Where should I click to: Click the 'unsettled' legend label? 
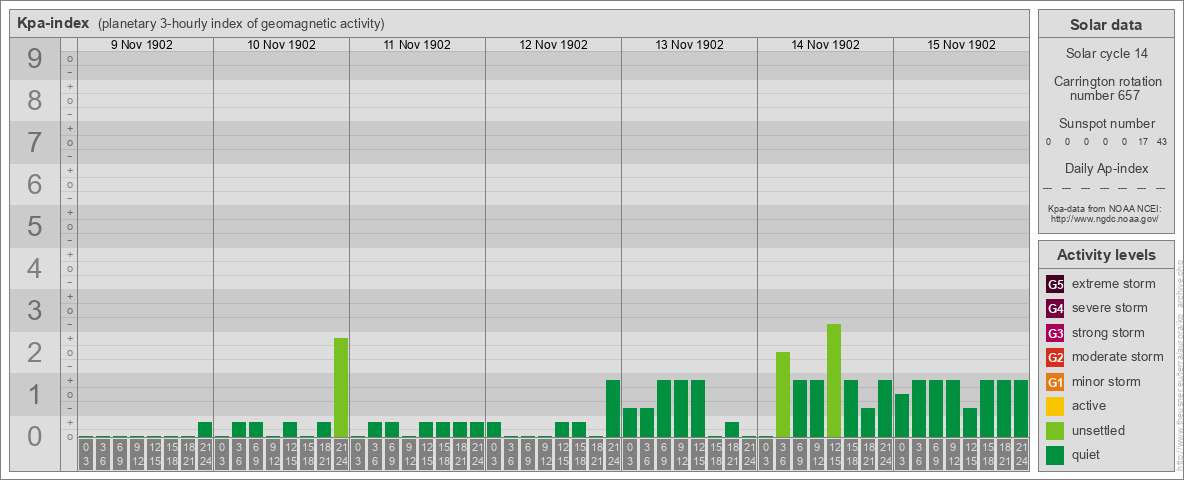click(1099, 430)
